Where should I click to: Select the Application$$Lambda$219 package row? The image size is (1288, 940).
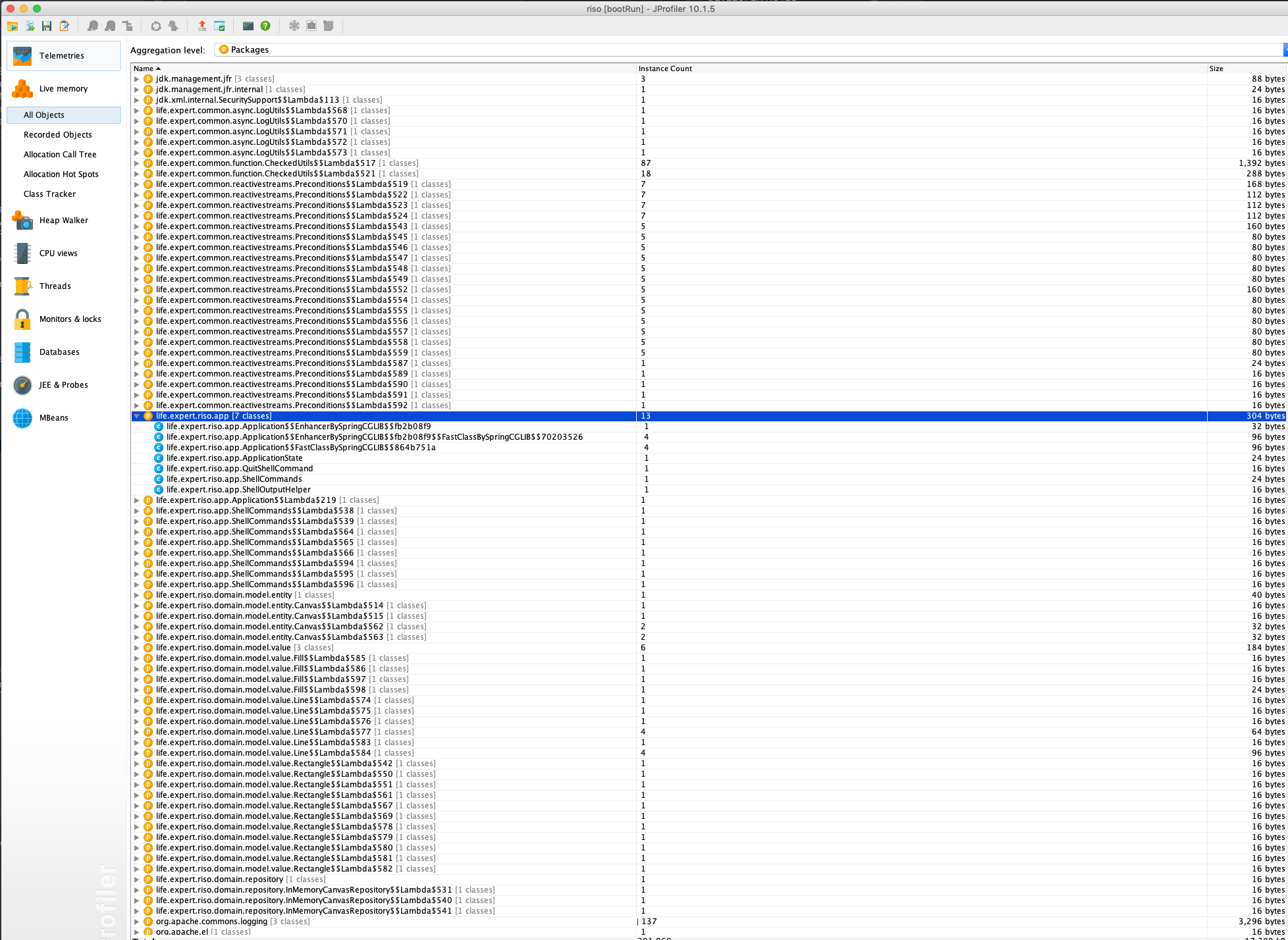[709, 500]
